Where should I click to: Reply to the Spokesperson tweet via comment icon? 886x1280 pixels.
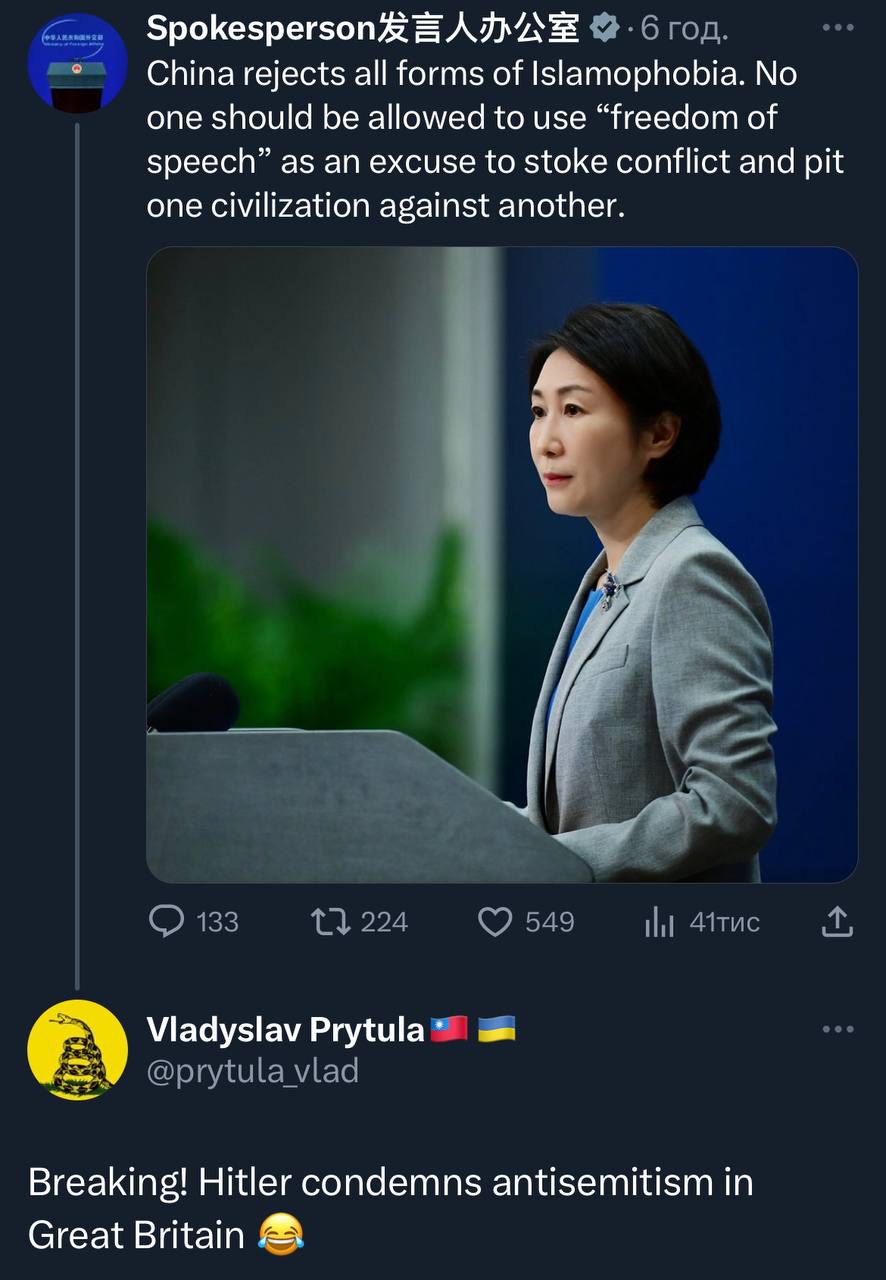pyautogui.click(x=166, y=921)
